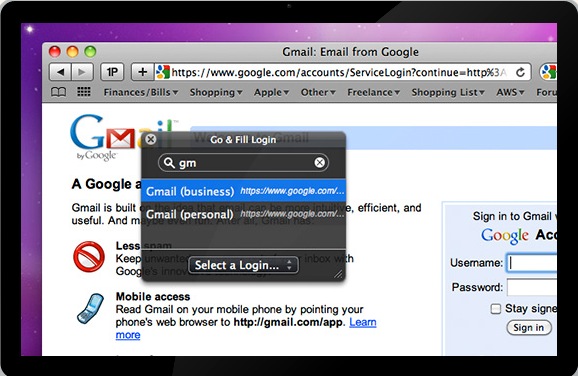Open Shopping bookmarks folder menu

[x=216, y=92]
